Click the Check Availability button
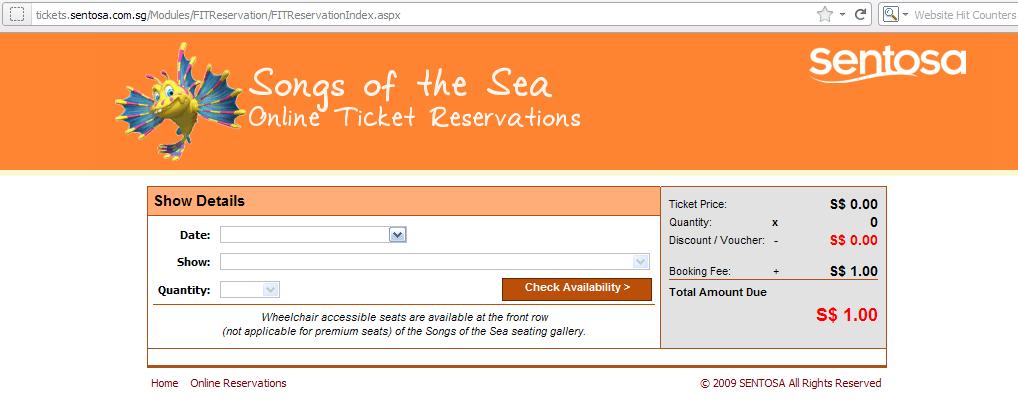 [x=577, y=289]
